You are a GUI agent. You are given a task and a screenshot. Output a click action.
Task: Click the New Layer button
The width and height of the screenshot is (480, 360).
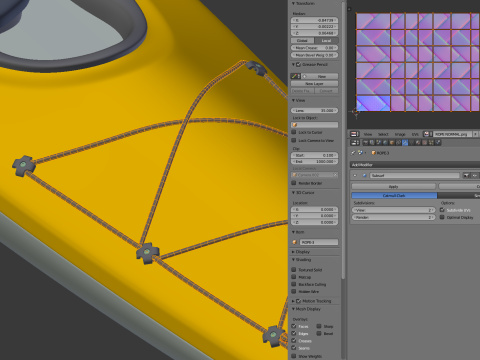[315, 84]
